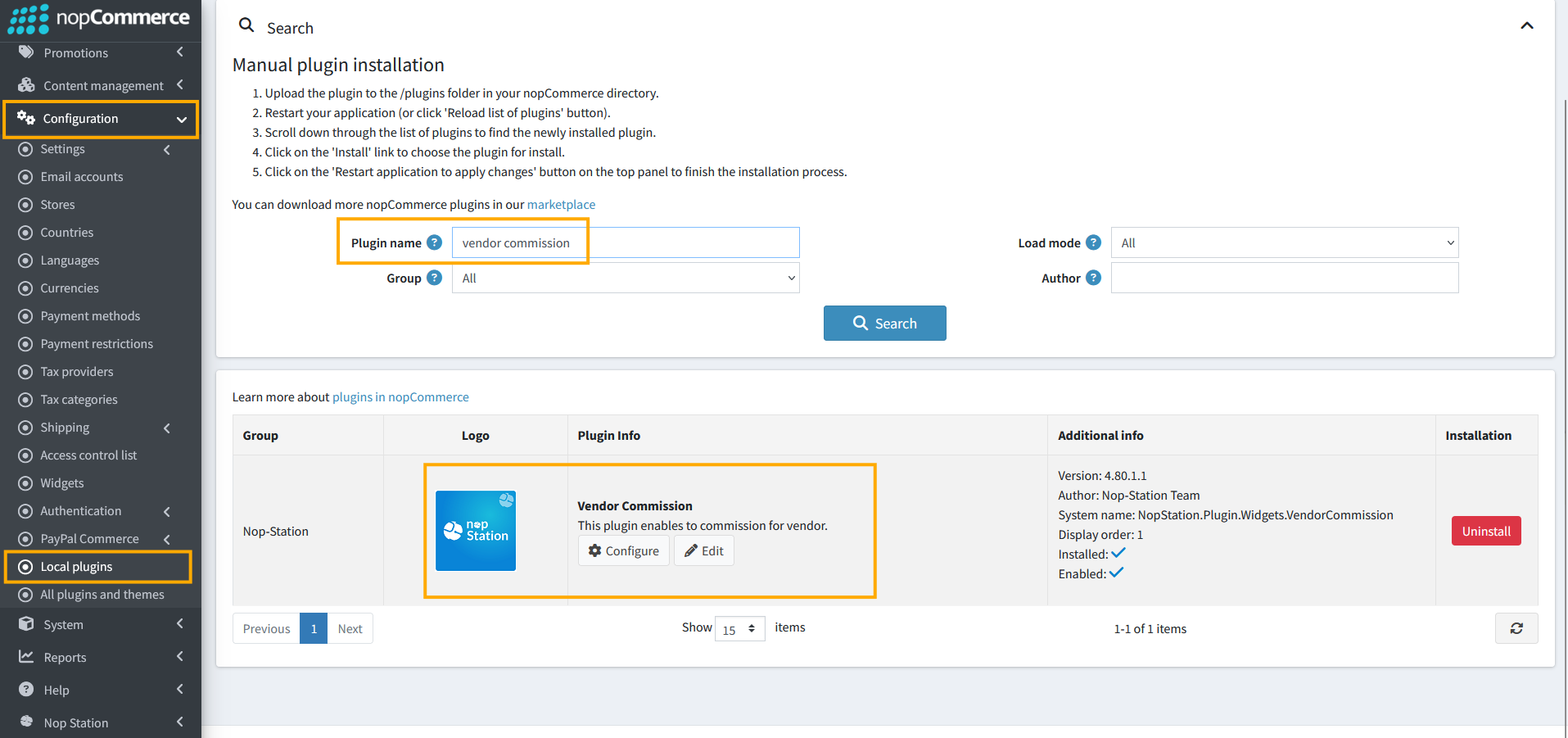The width and height of the screenshot is (1568, 738).
Task: Click Edit for Vendor Commission
Action: click(x=704, y=551)
